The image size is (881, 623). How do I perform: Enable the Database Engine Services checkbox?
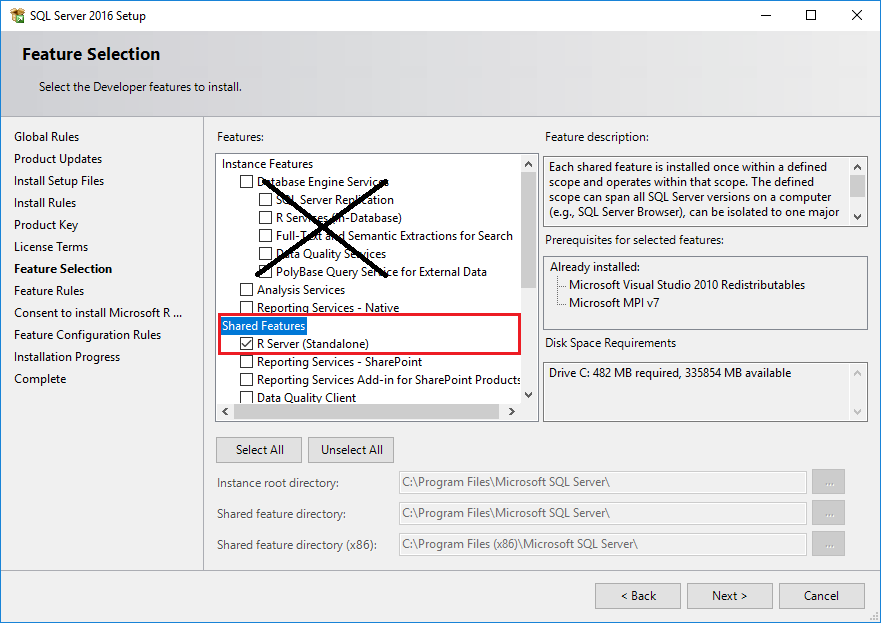tap(246, 181)
